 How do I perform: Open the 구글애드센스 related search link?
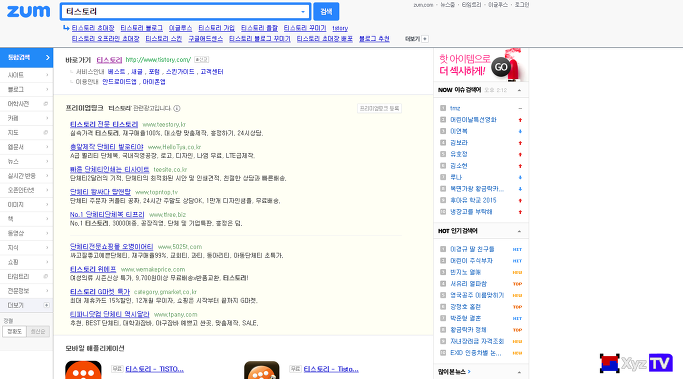(205, 39)
